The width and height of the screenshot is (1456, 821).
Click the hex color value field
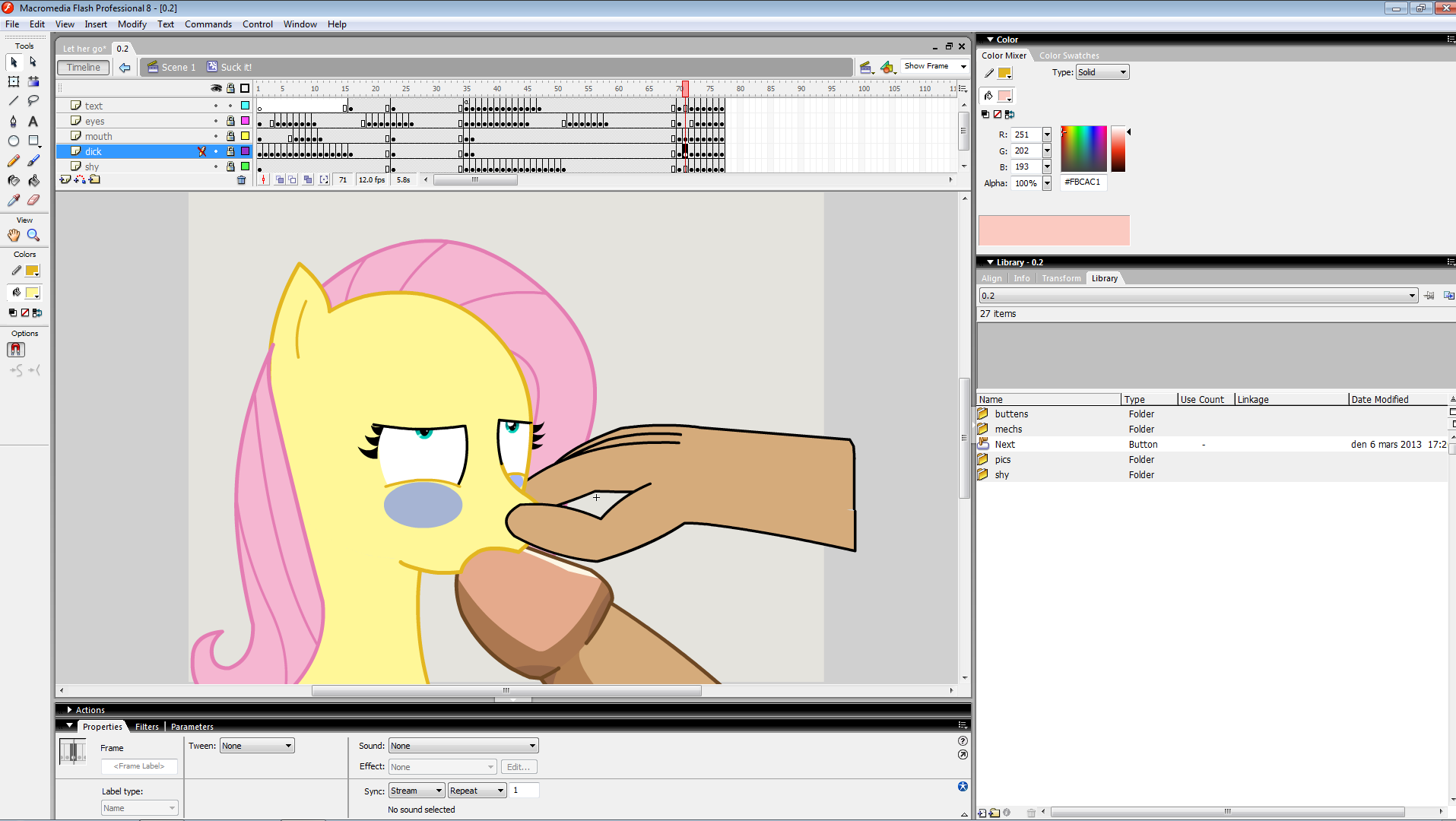1083,182
